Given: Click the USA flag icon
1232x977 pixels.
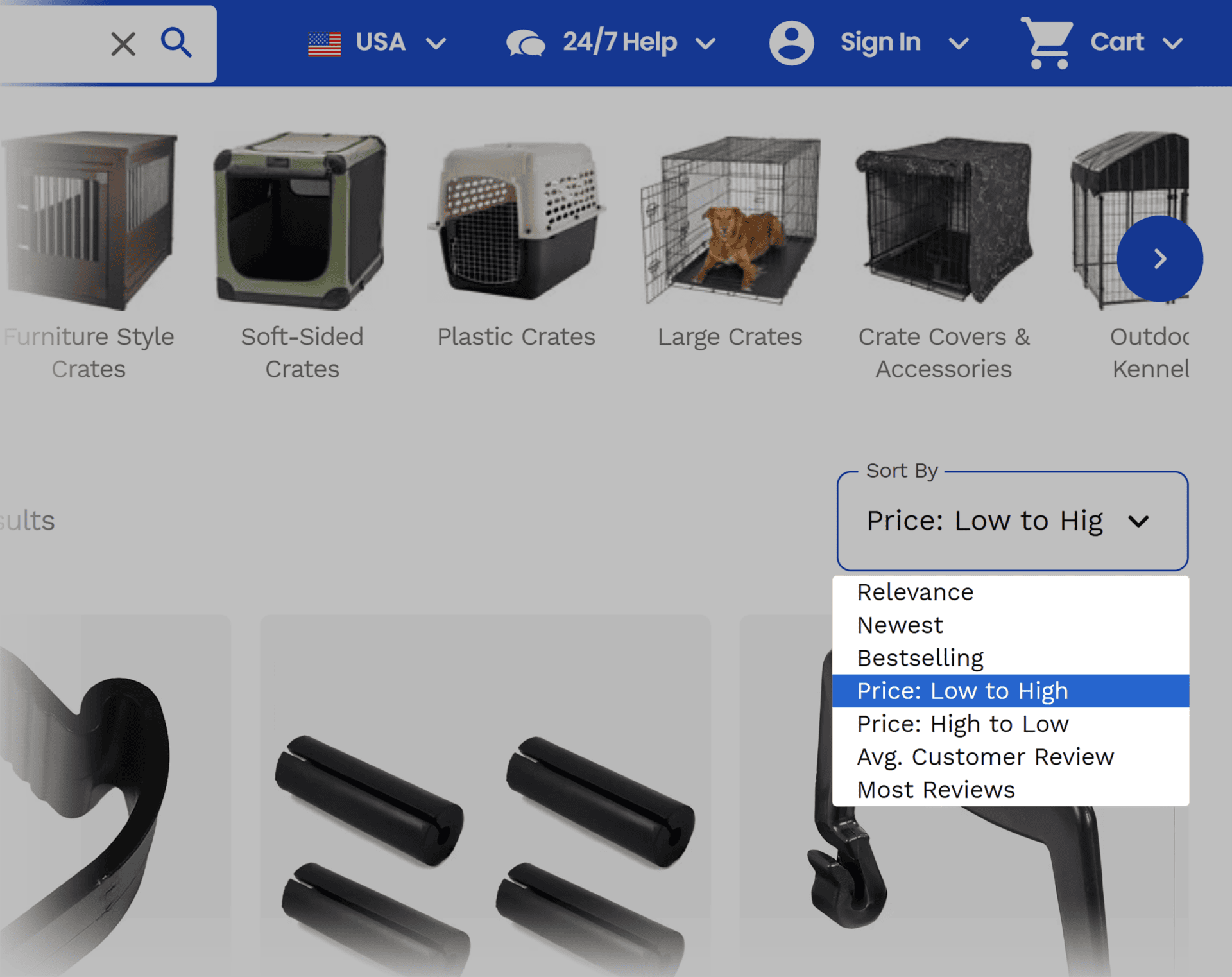Looking at the screenshot, I should pos(324,44).
